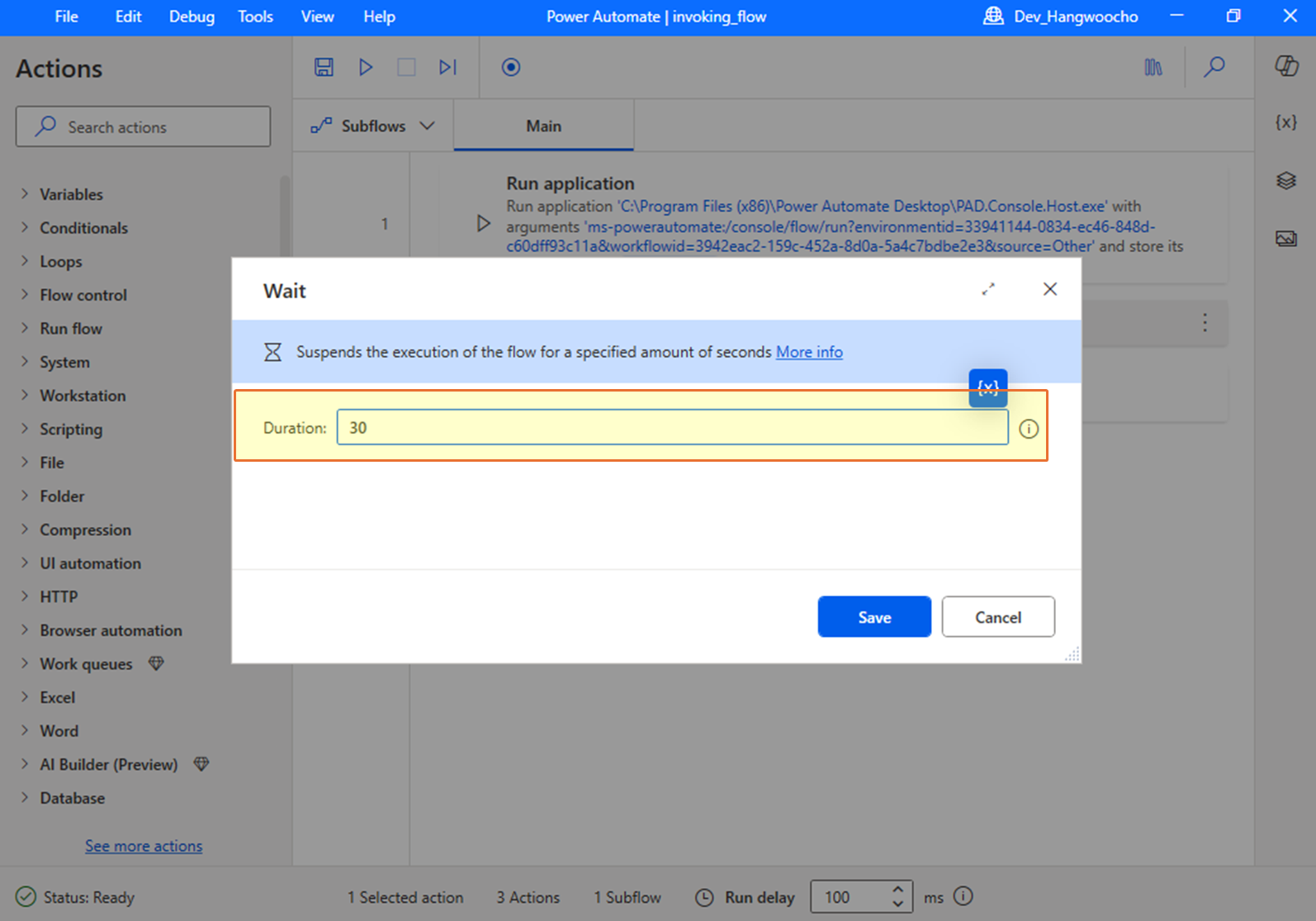The image size is (1316, 921).
Task: Expand the Loops action group
Action: [x=25, y=261]
